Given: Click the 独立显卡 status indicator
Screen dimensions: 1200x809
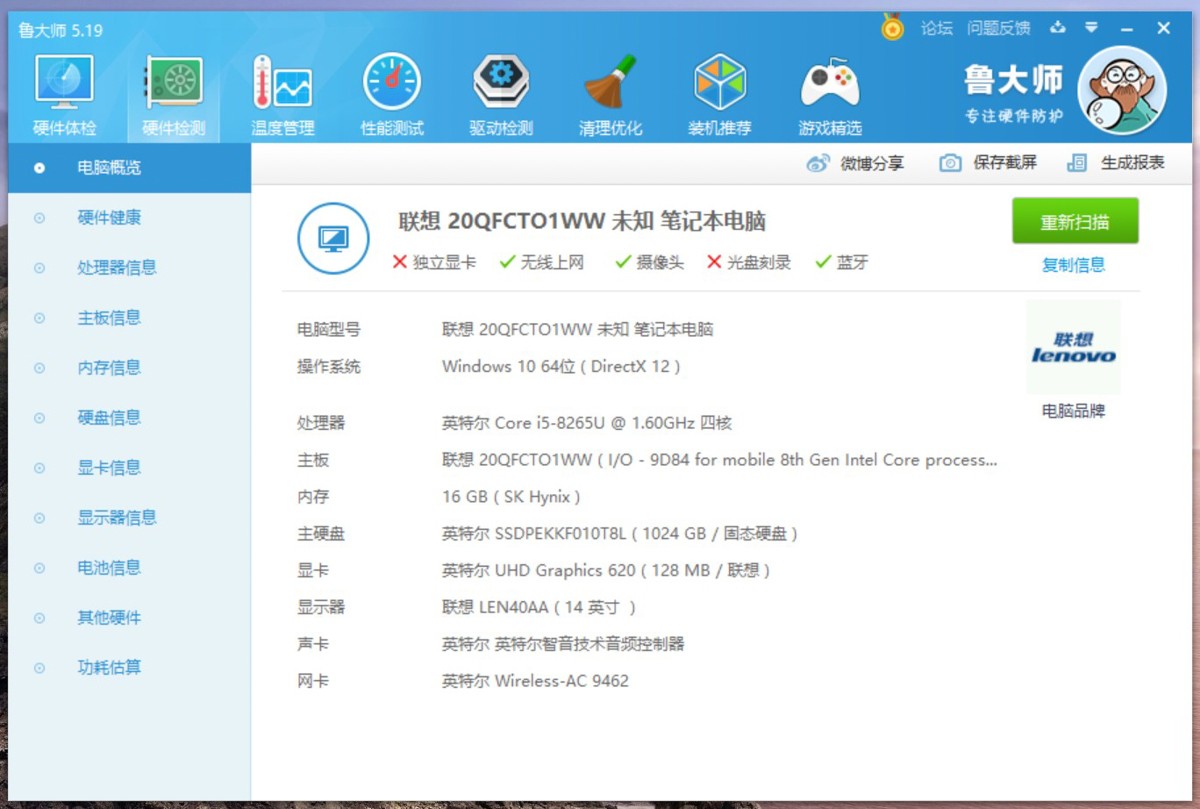Looking at the screenshot, I should point(434,263).
